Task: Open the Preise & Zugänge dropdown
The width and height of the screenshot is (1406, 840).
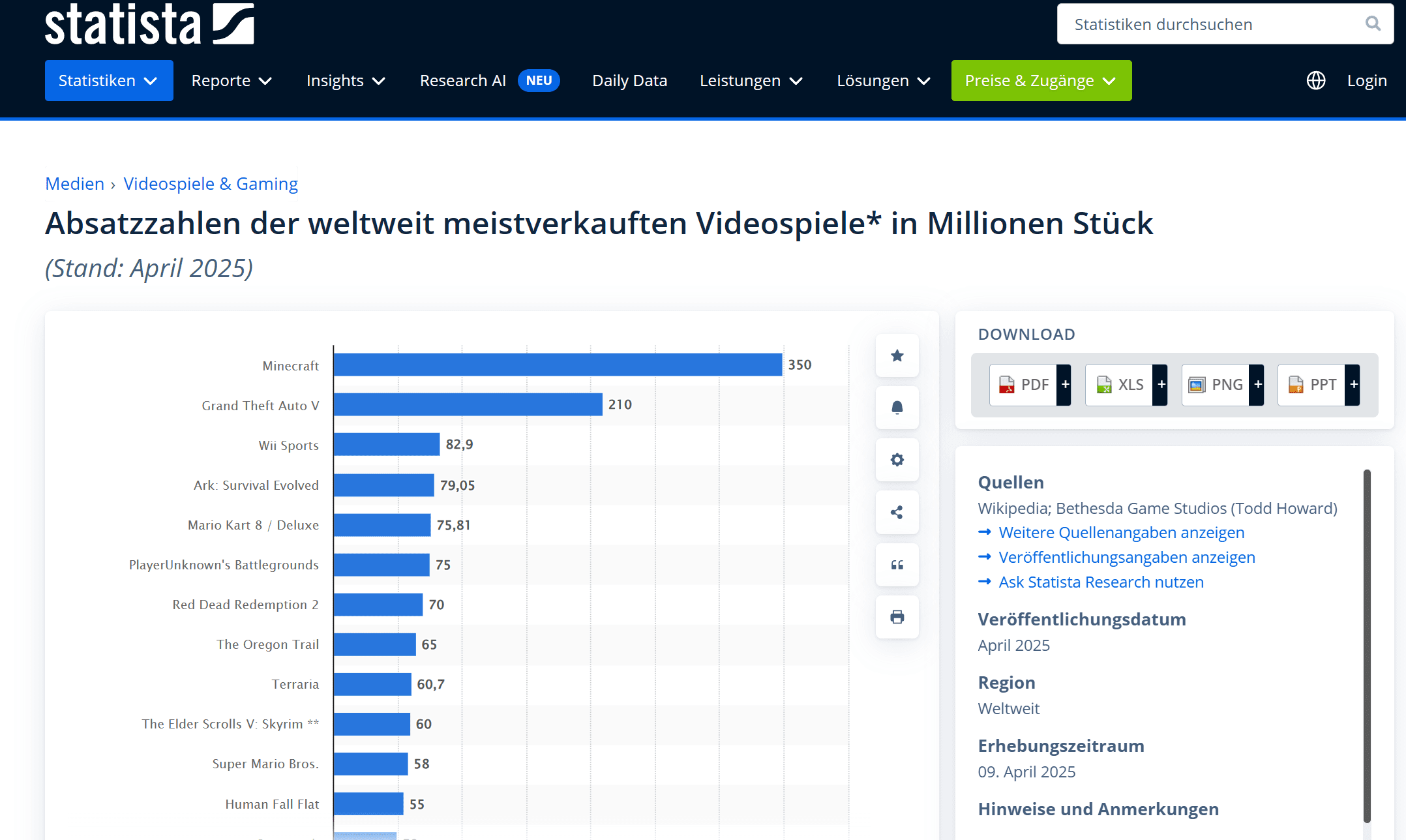Action: [1041, 80]
